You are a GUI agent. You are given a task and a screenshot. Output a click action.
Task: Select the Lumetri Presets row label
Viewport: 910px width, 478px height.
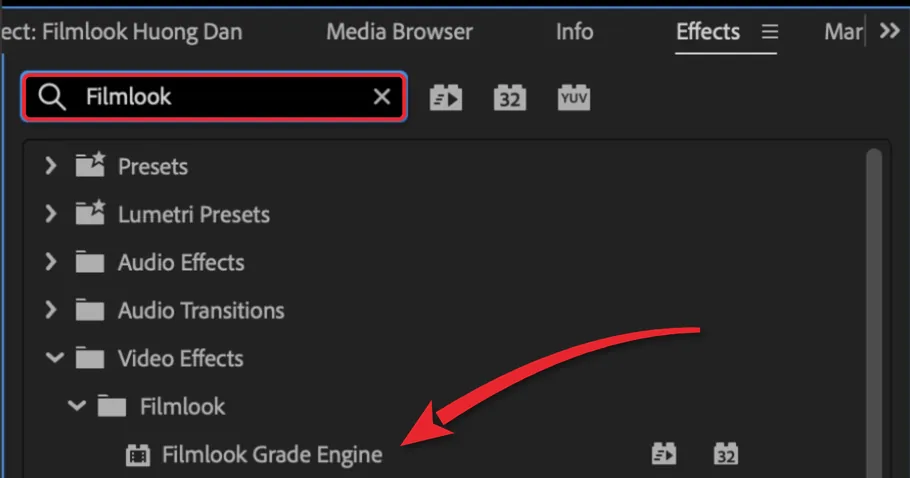[x=194, y=215]
